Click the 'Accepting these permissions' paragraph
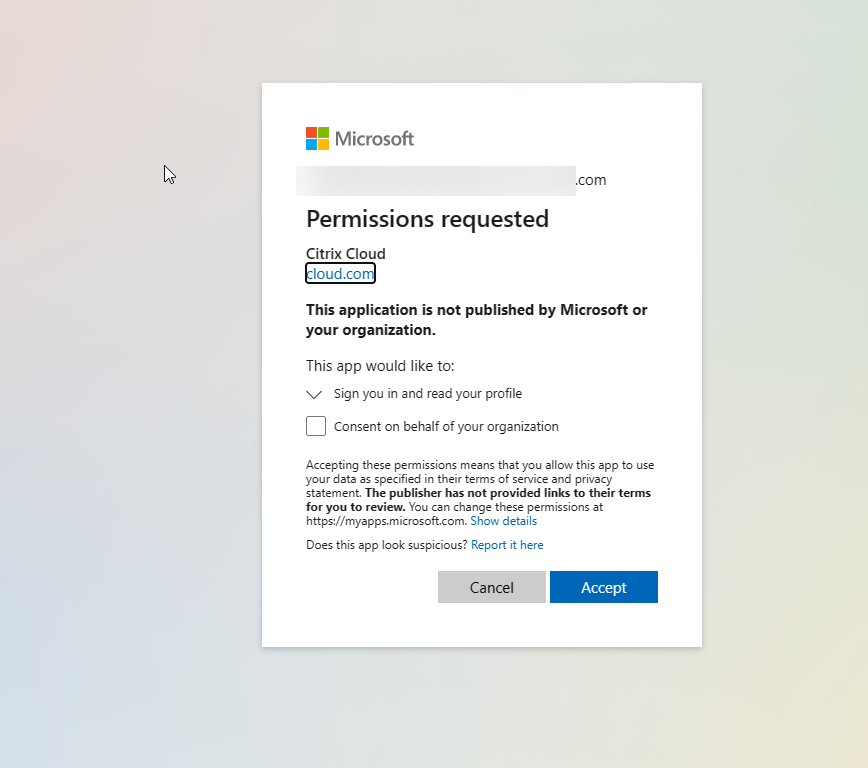The image size is (868, 768). click(480, 472)
